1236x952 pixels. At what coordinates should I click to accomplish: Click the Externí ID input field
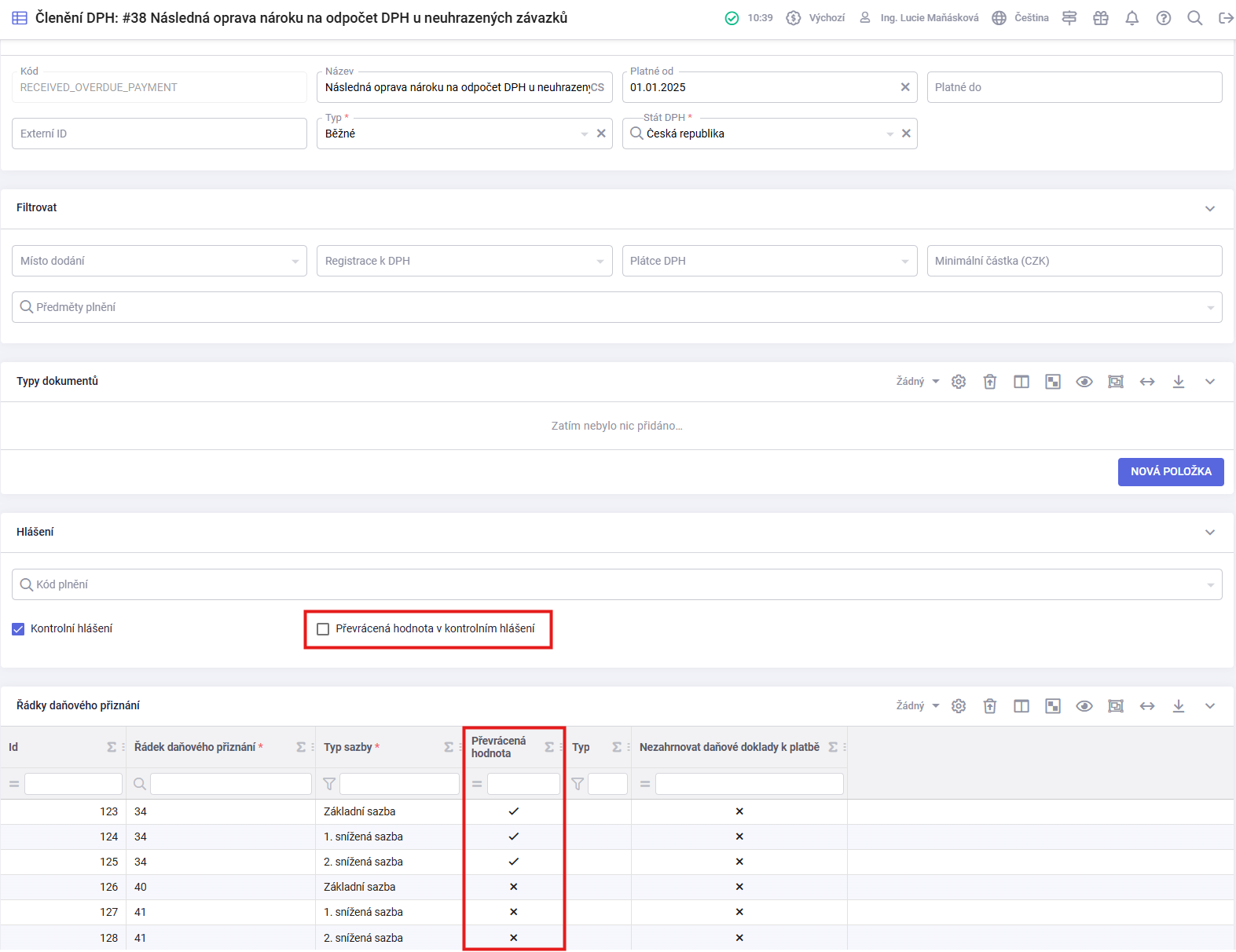tap(160, 134)
